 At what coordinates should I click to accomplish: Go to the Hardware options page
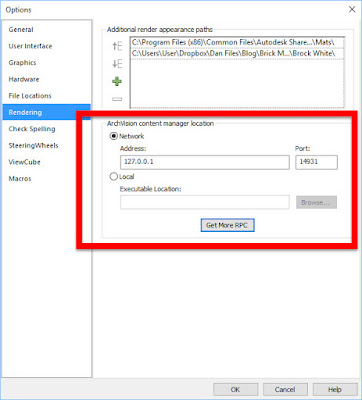tap(46, 79)
